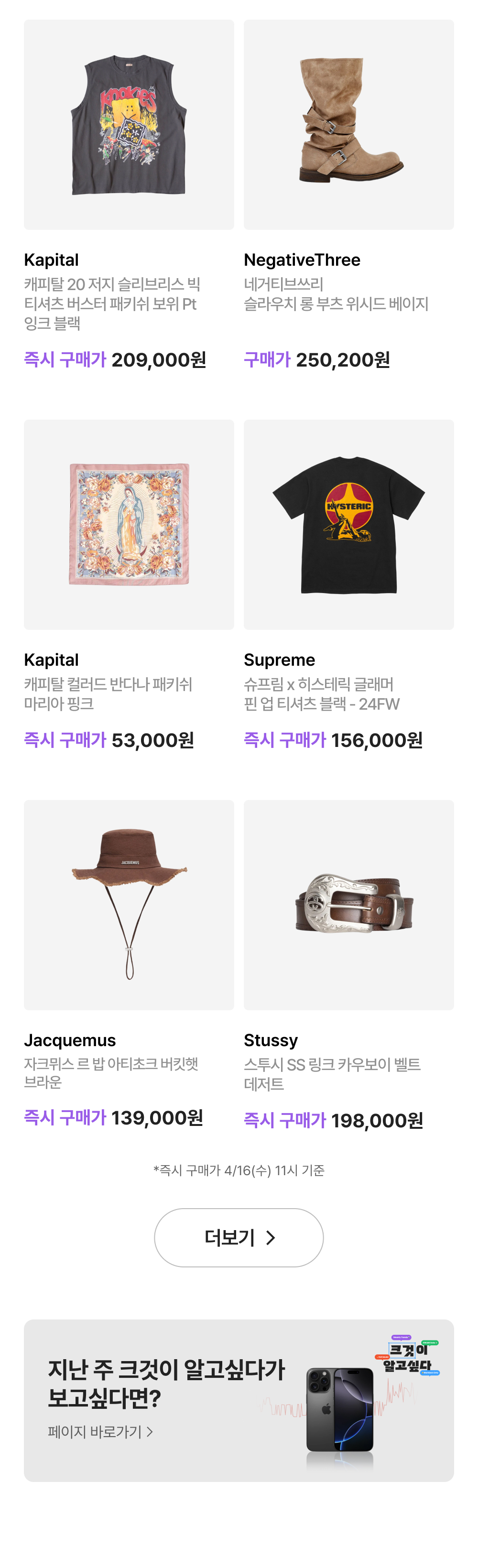Click the Kapital brand name above 209,000원
Screen dimensions: 478x1568
pyautogui.click(x=51, y=260)
